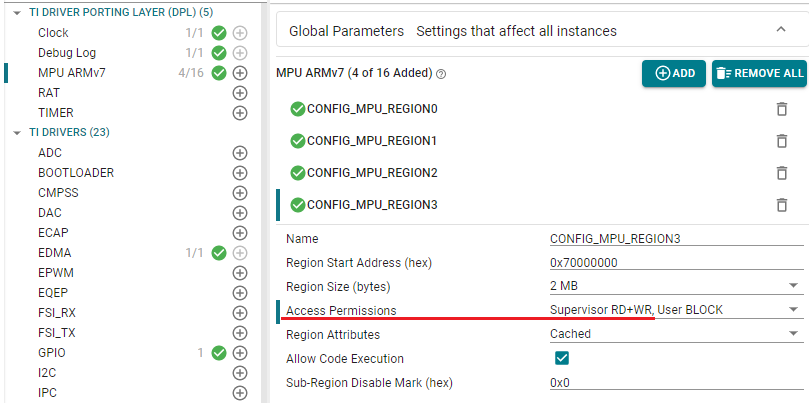Collapse TI Driver Porting Layer group

click(17, 12)
